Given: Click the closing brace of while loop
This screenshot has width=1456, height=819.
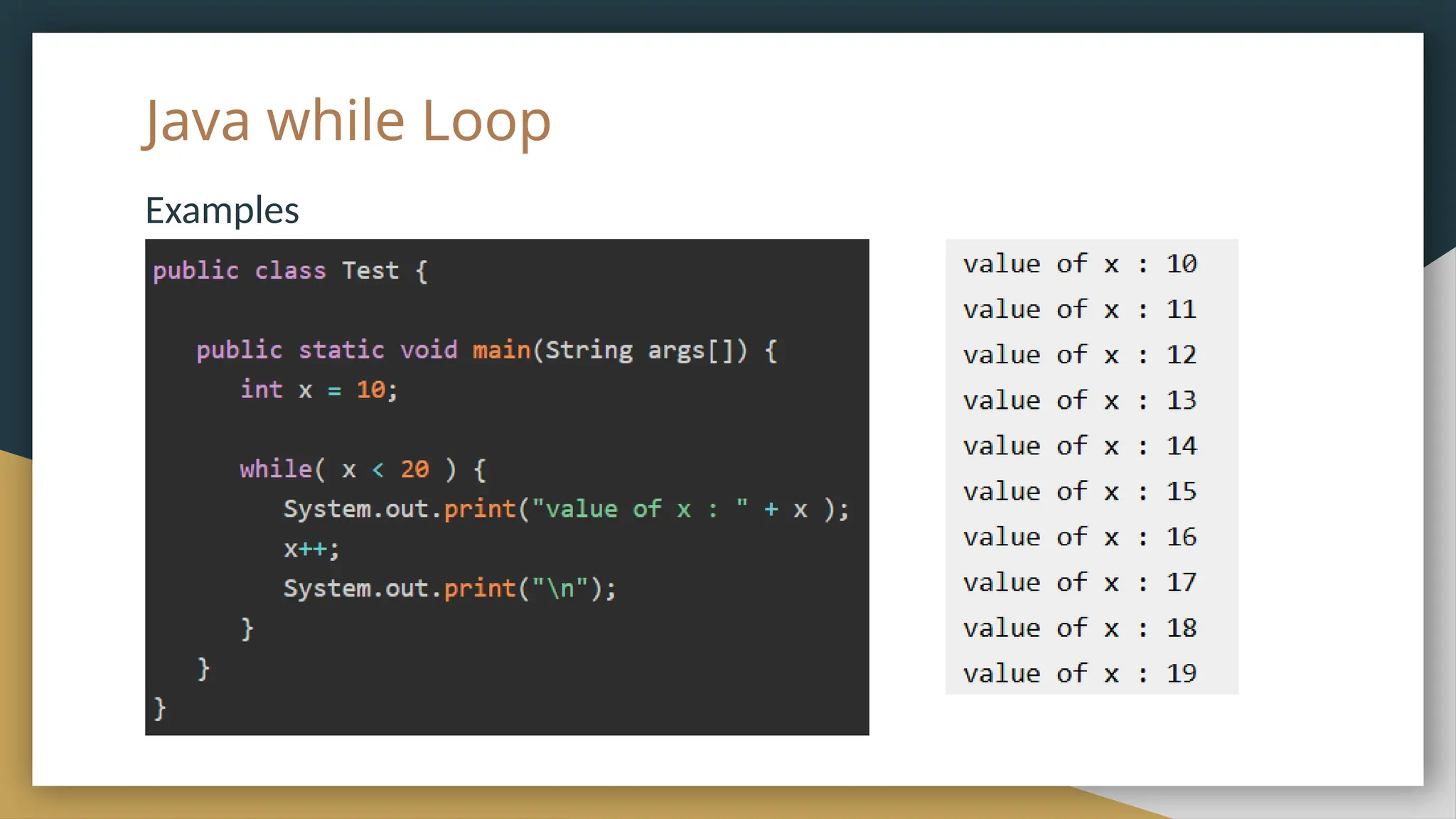Looking at the screenshot, I should pos(247,628).
